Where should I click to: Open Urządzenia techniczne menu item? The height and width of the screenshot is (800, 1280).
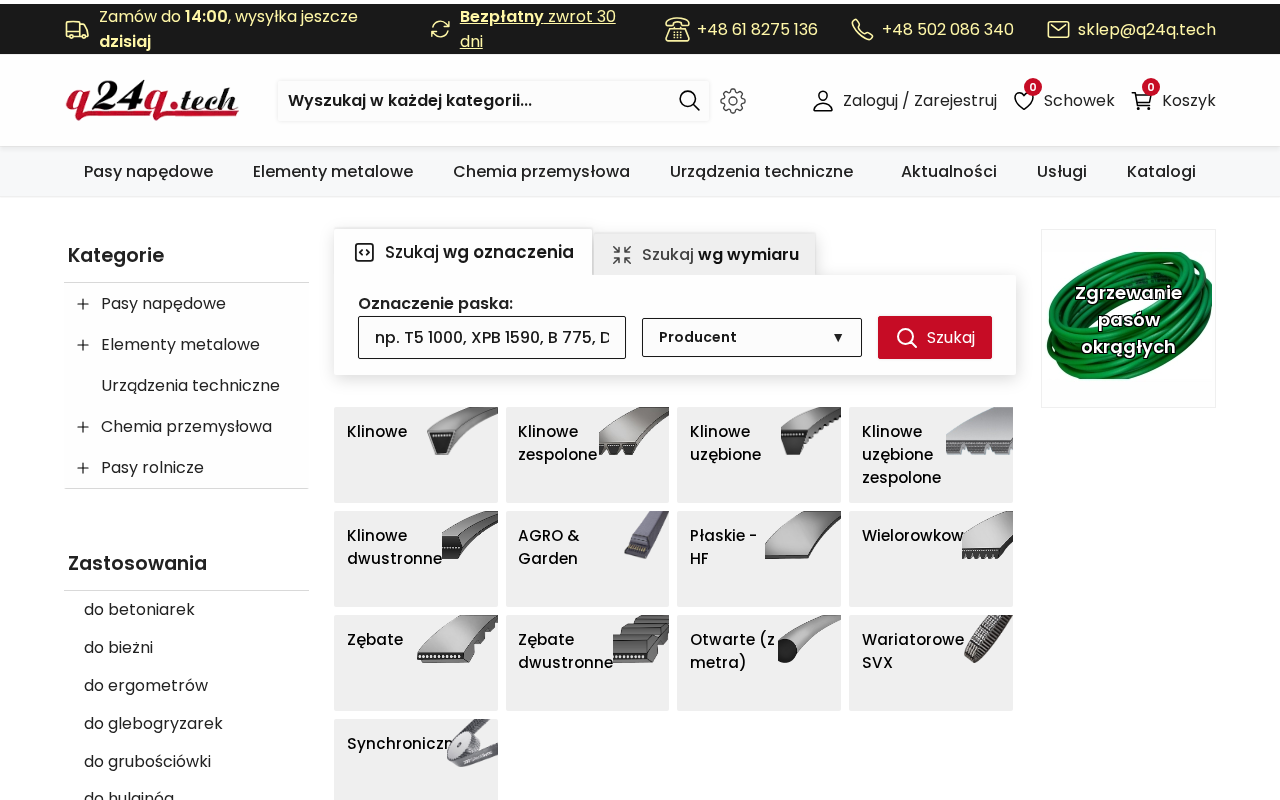coord(761,171)
